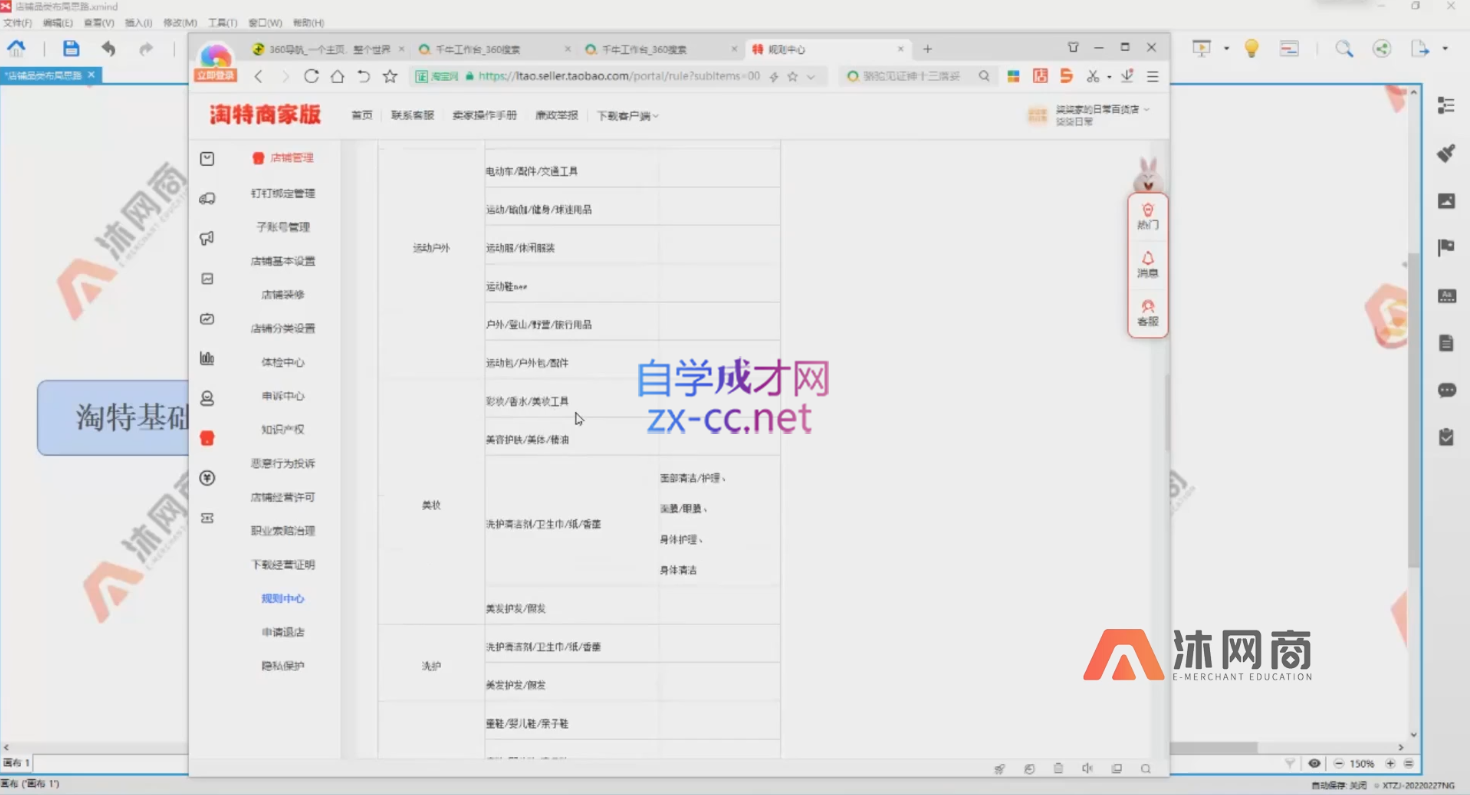Expand address bar chevron dropdown

811,76
